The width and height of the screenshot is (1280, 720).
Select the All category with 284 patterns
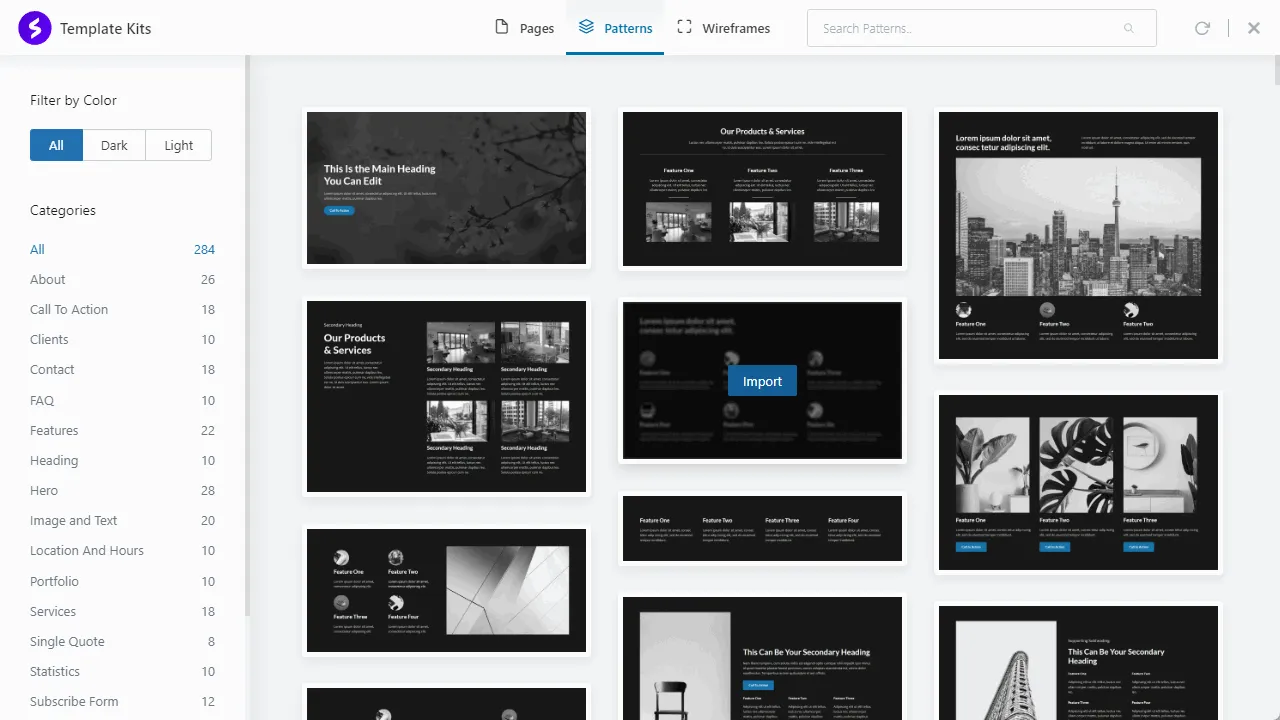tap(122, 250)
